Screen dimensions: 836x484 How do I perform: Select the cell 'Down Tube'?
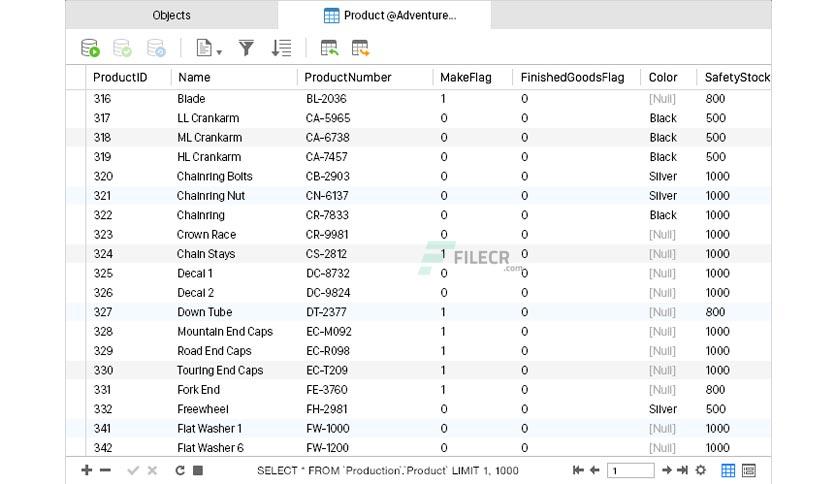(204, 312)
